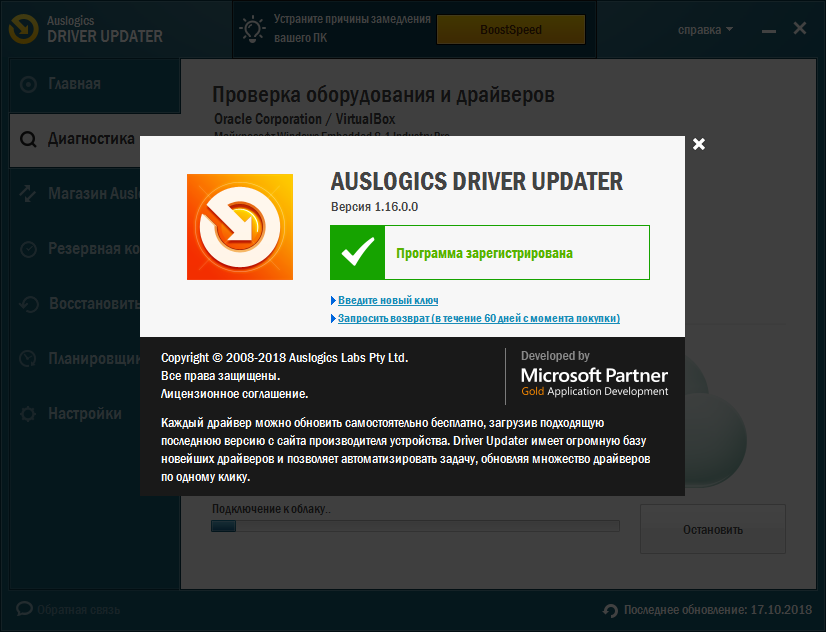Click the Auslogics logo in the title bar
Screen dimensions: 826x632
pyautogui.click(x=22, y=27)
